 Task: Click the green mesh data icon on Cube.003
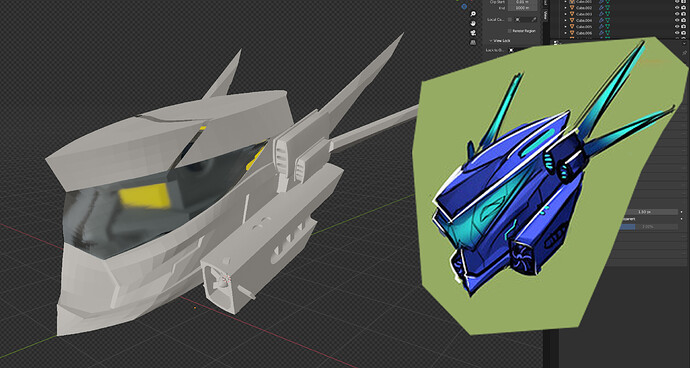607,14
